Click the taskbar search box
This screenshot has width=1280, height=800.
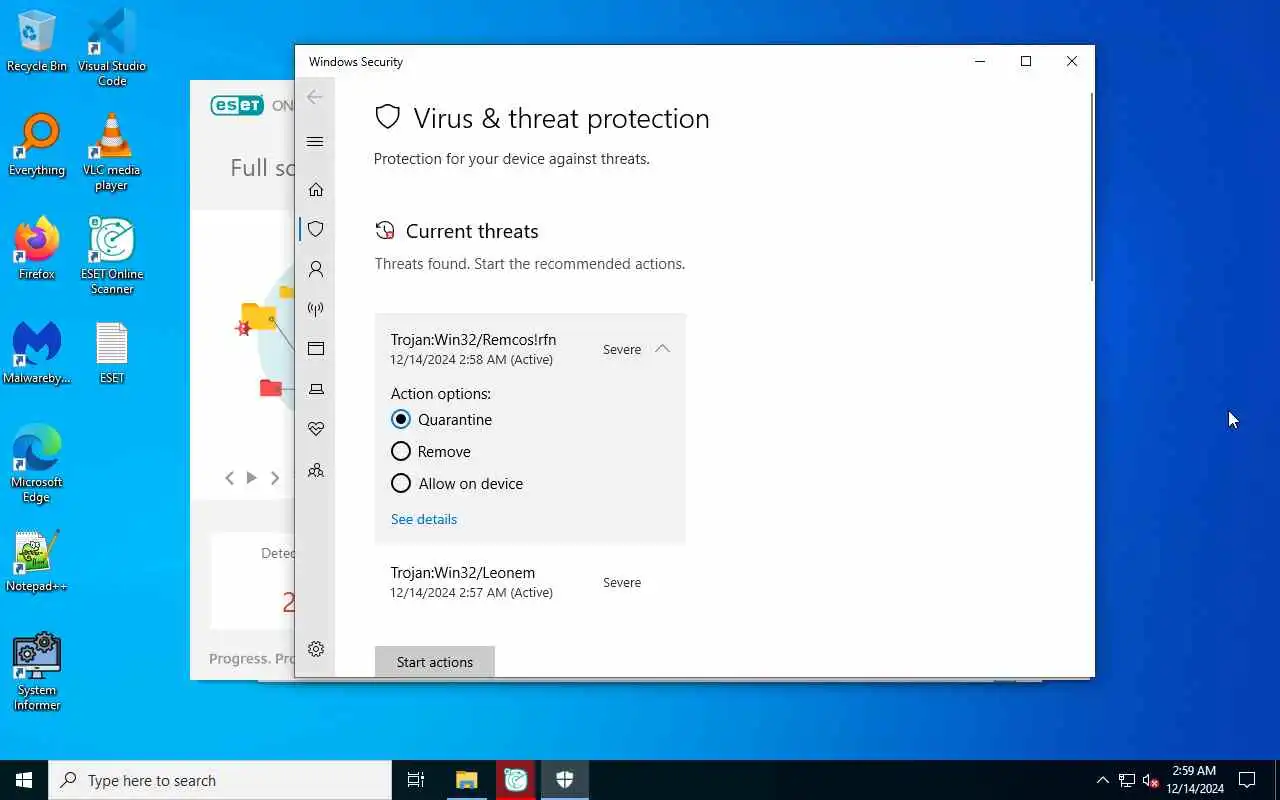point(220,780)
